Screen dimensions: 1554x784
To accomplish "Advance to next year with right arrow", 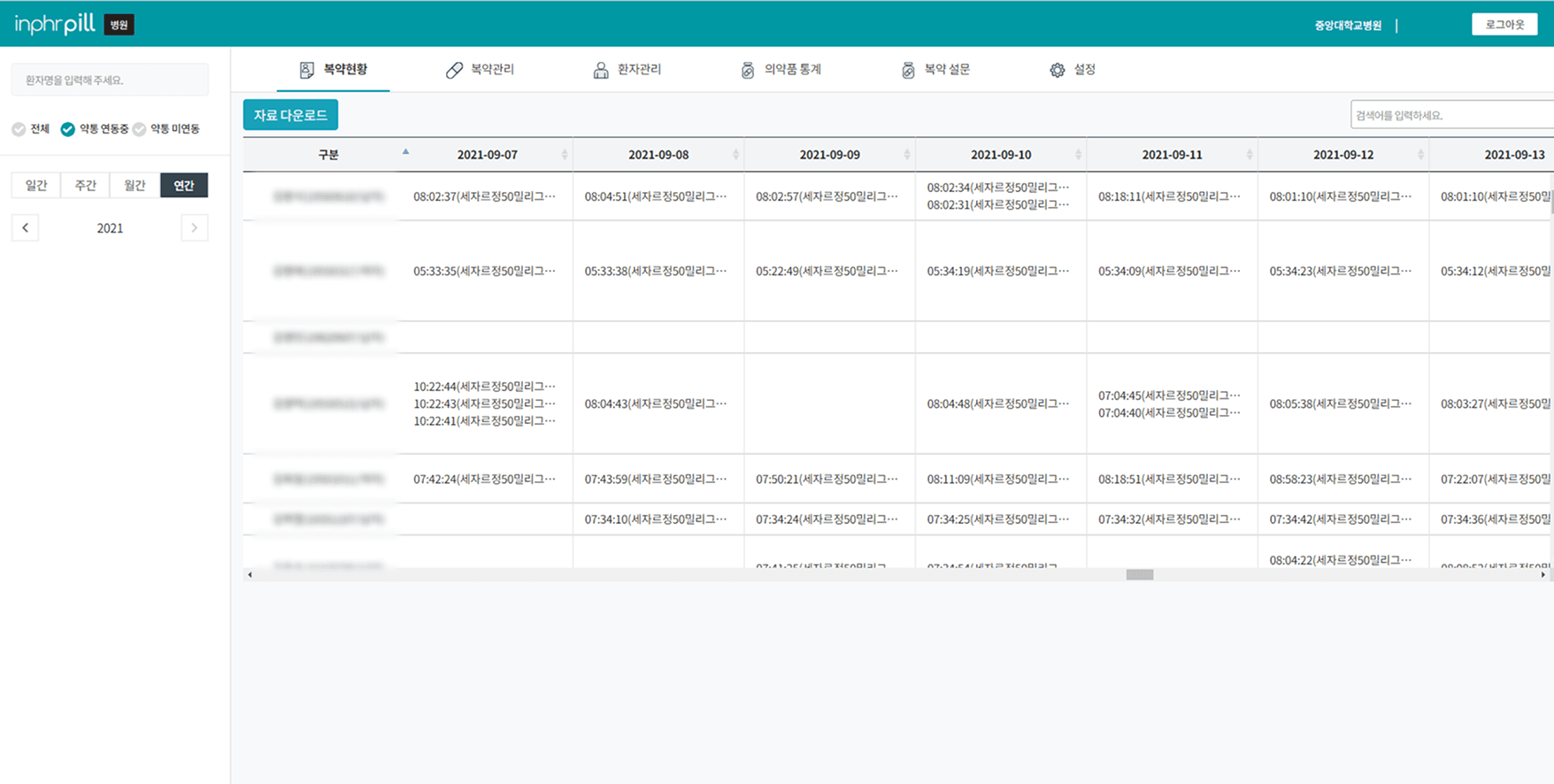I will click(x=195, y=228).
